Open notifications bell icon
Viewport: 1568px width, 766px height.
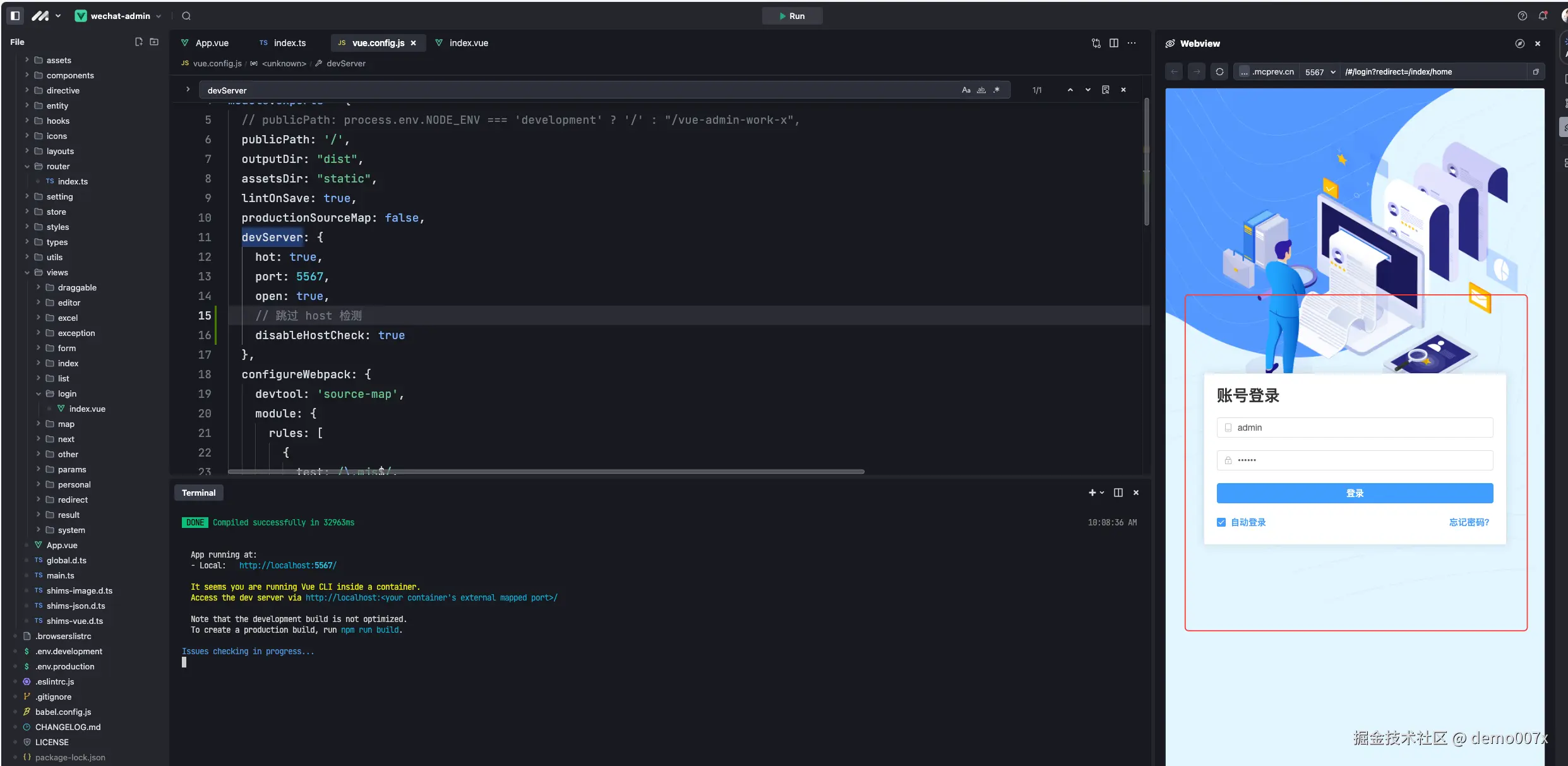pyautogui.click(x=1543, y=16)
